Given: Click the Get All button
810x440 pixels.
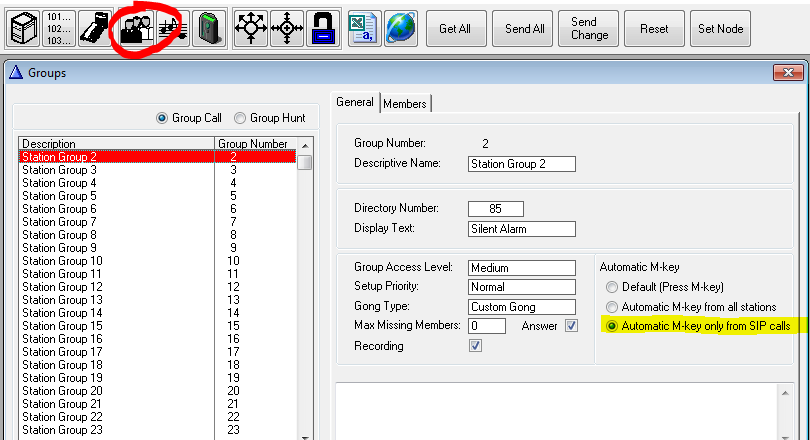Looking at the screenshot, I should click(x=455, y=28).
